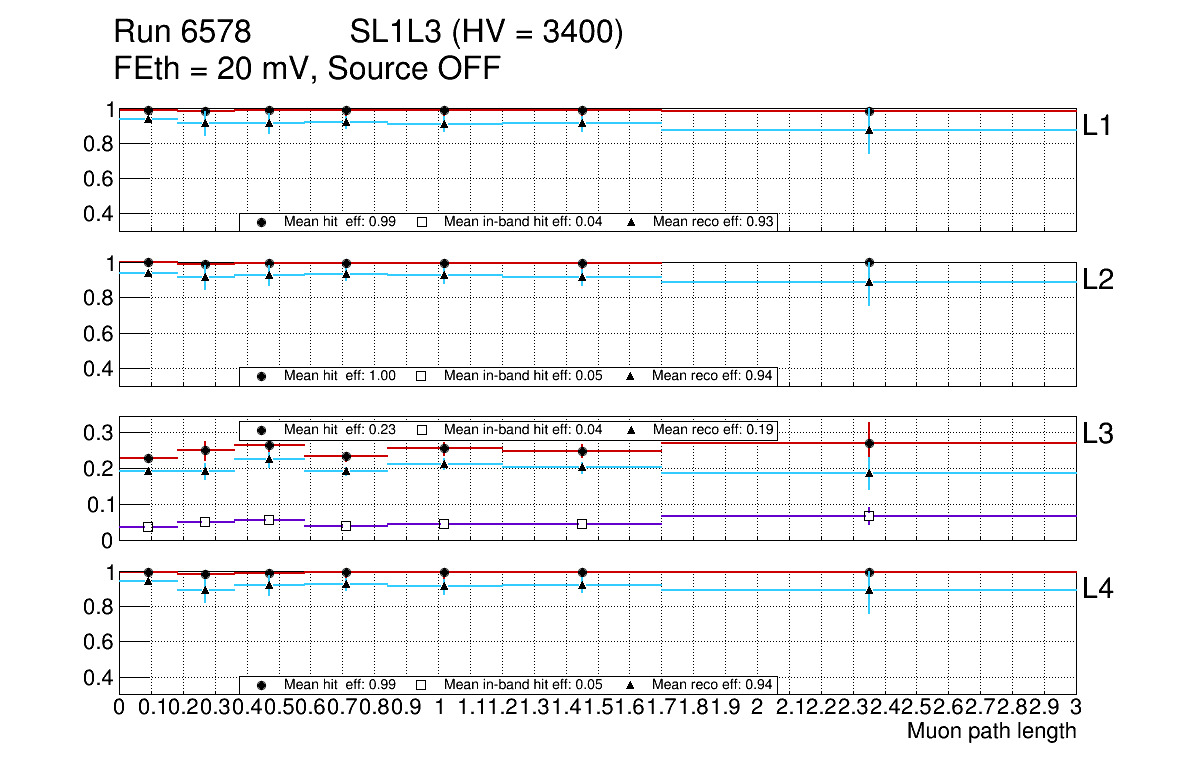The width and height of the screenshot is (1196, 772).
Task: Click the 'Muon path length' axis title
Action: pyautogui.click(x=991, y=731)
